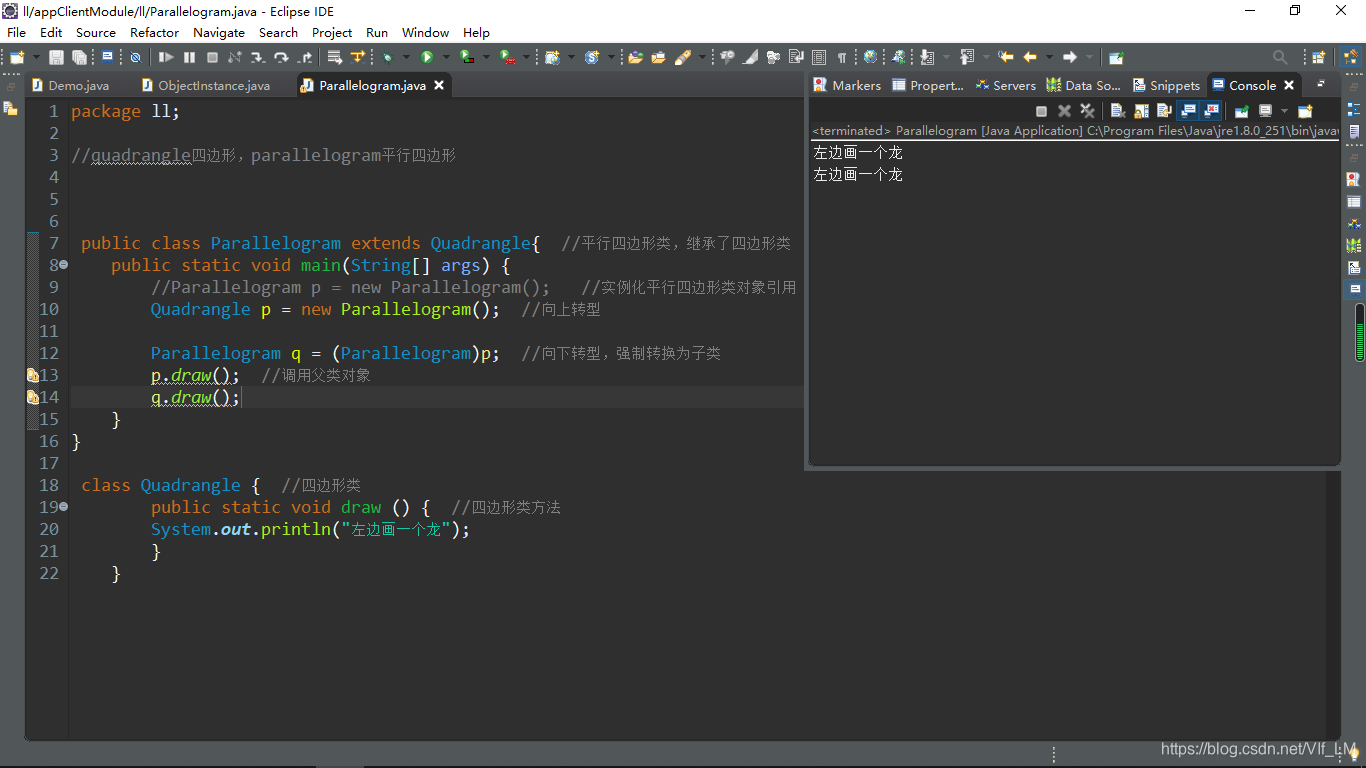Switch to the Snippets view tab
The width and height of the screenshot is (1366, 768).
(1166, 85)
